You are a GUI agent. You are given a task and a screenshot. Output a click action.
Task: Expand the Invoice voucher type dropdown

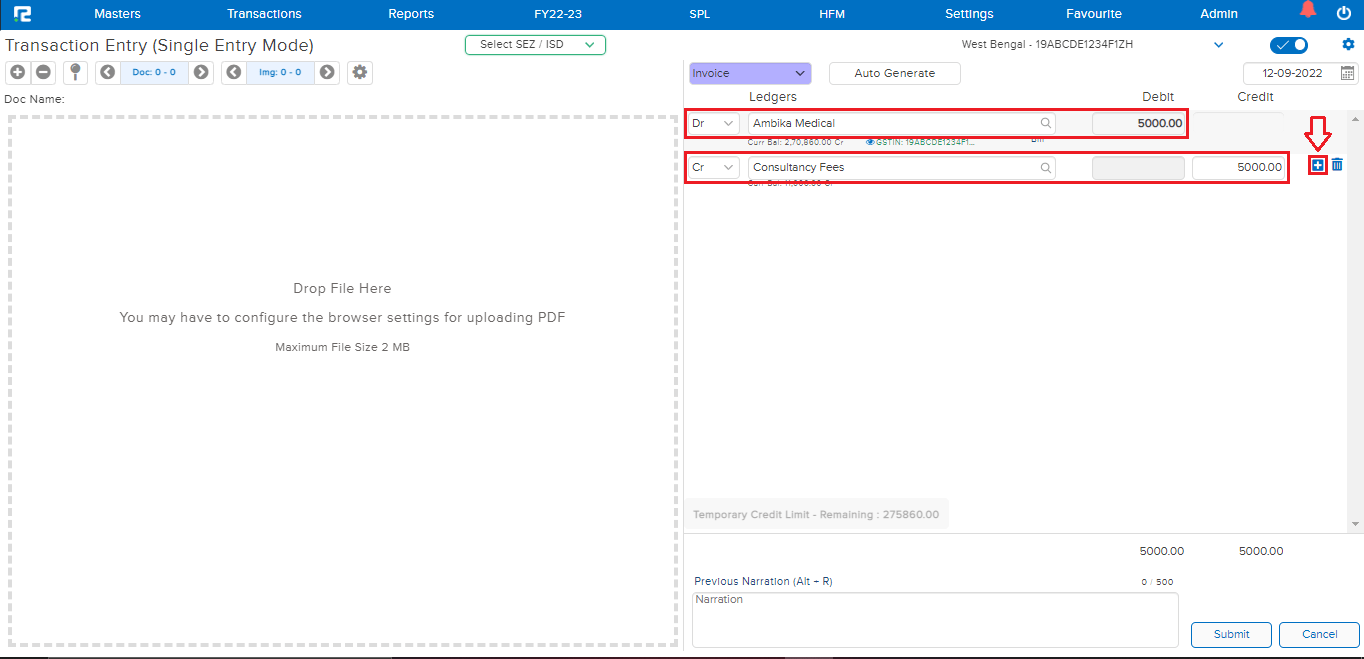pos(749,73)
